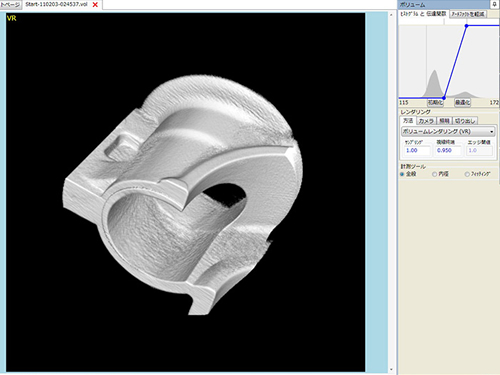Image resolution: width=500 pixels, height=375 pixels.
Task: Open the 切り出し rendering tab
Action: click(x=465, y=121)
